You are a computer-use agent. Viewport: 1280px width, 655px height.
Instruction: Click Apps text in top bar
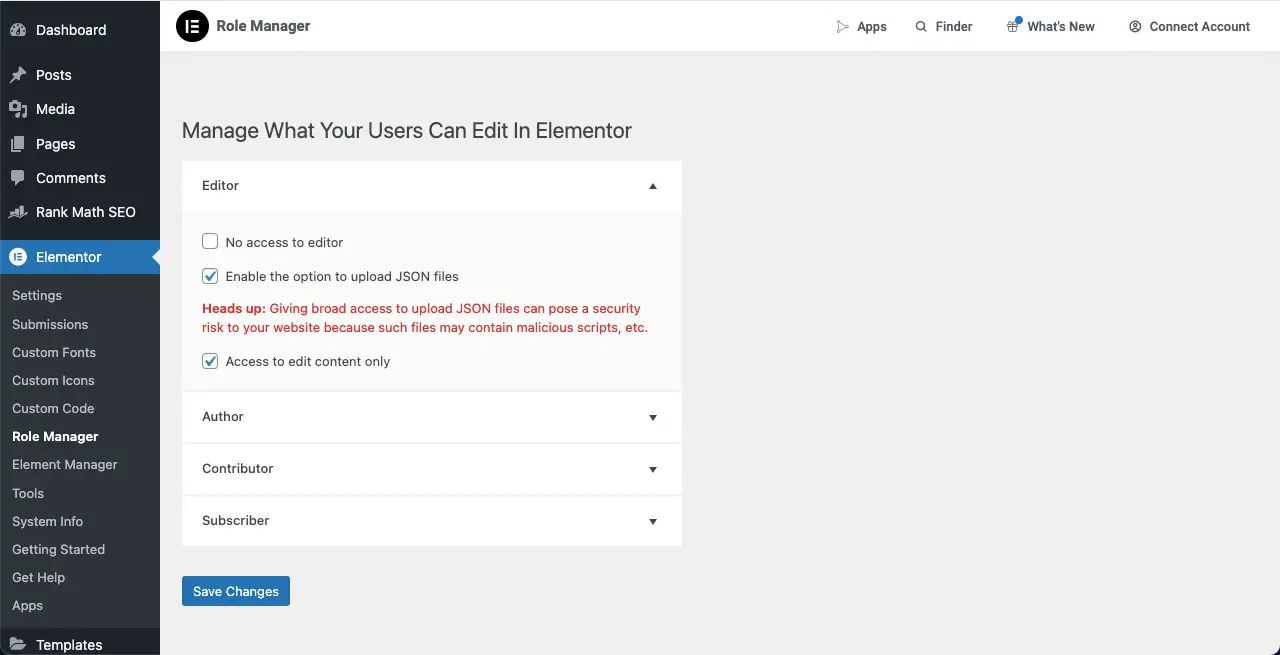[x=872, y=27]
